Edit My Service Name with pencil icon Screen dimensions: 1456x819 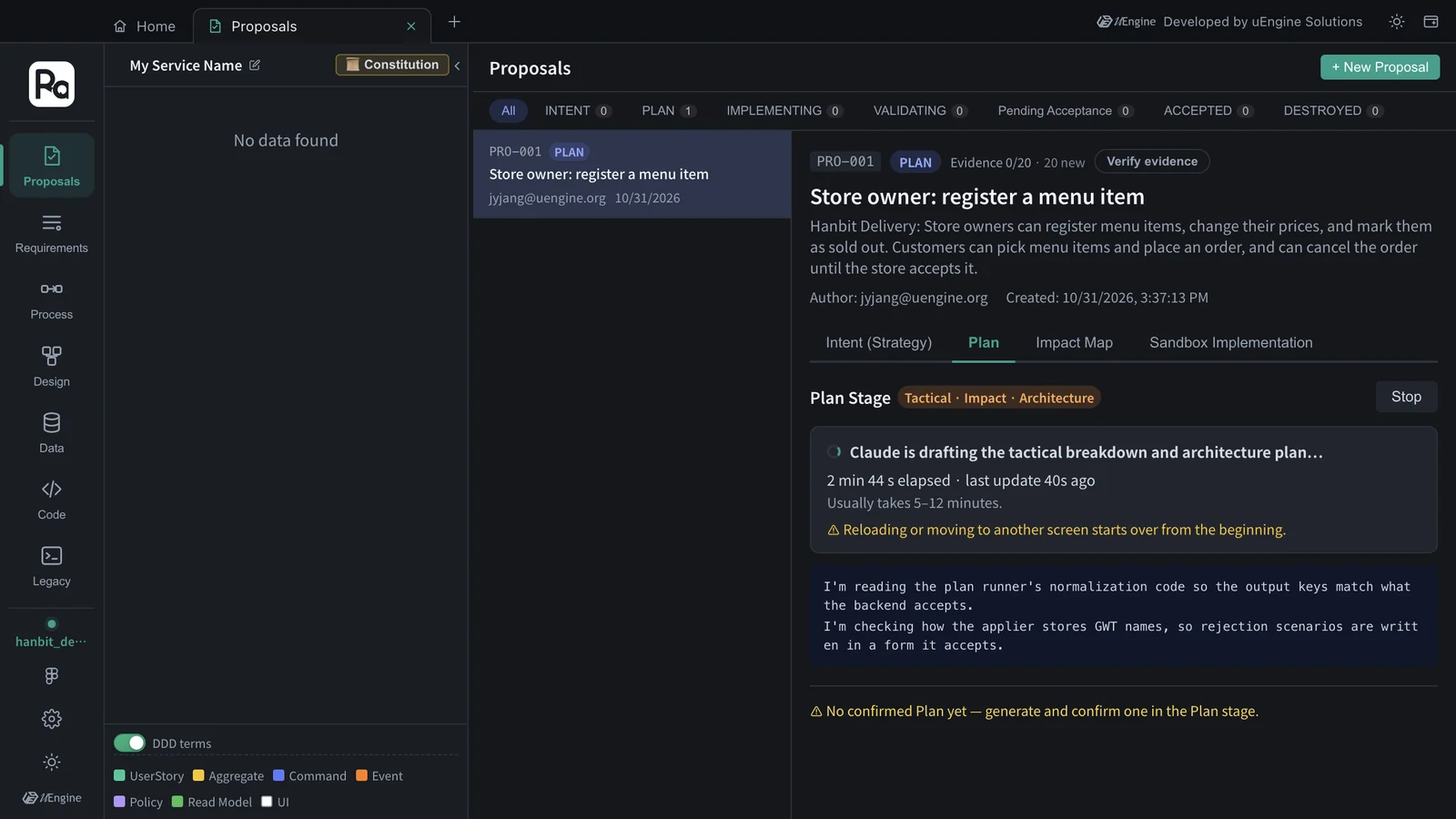(x=255, y=66)
